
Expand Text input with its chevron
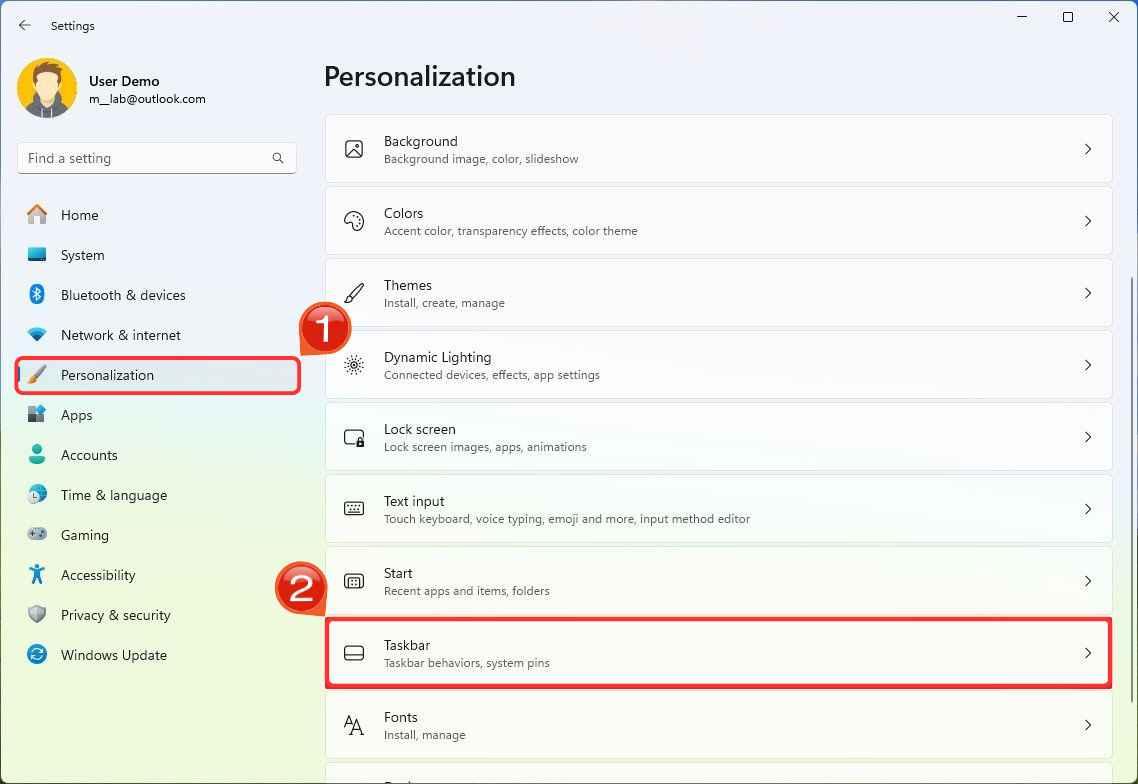1088,509
